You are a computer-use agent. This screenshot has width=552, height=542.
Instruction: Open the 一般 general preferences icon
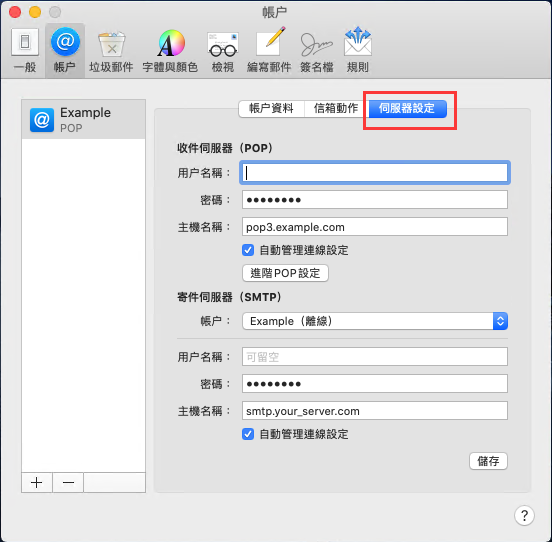click(x=25, y=50)
